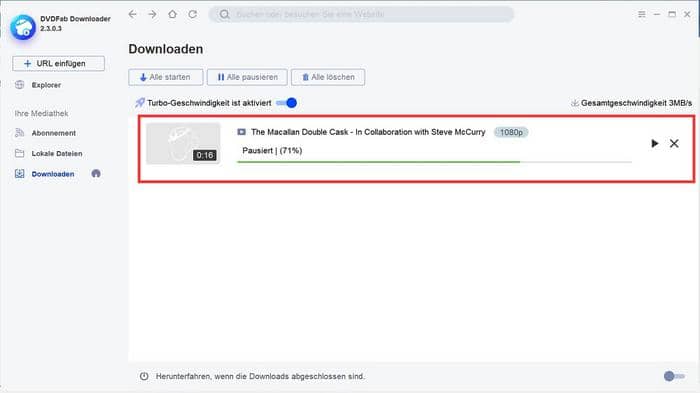Image resolution: width=700 pixels, height=393 pixels.
Task: Open the hamburger menu icon
Action: 642,14
